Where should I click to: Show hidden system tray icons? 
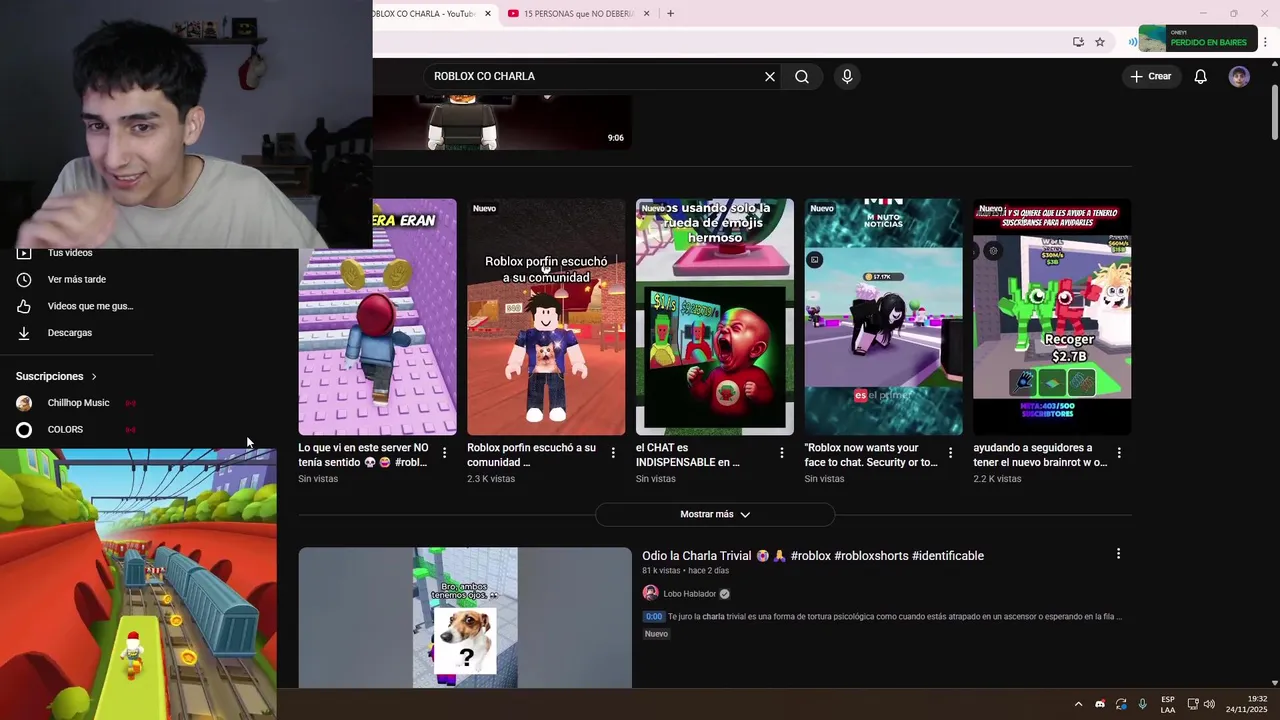click(x=1078, y=704)
